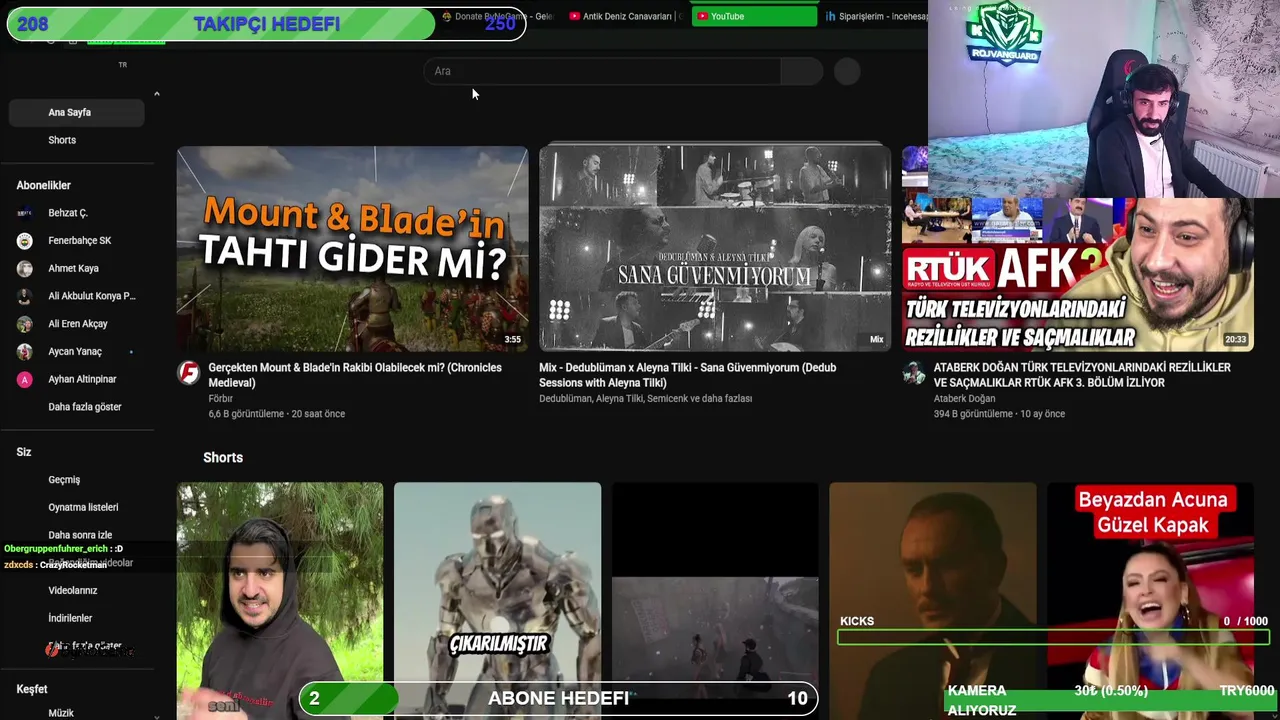
Task: Click the Keşfet section heading
Action: tap(32, 689)
